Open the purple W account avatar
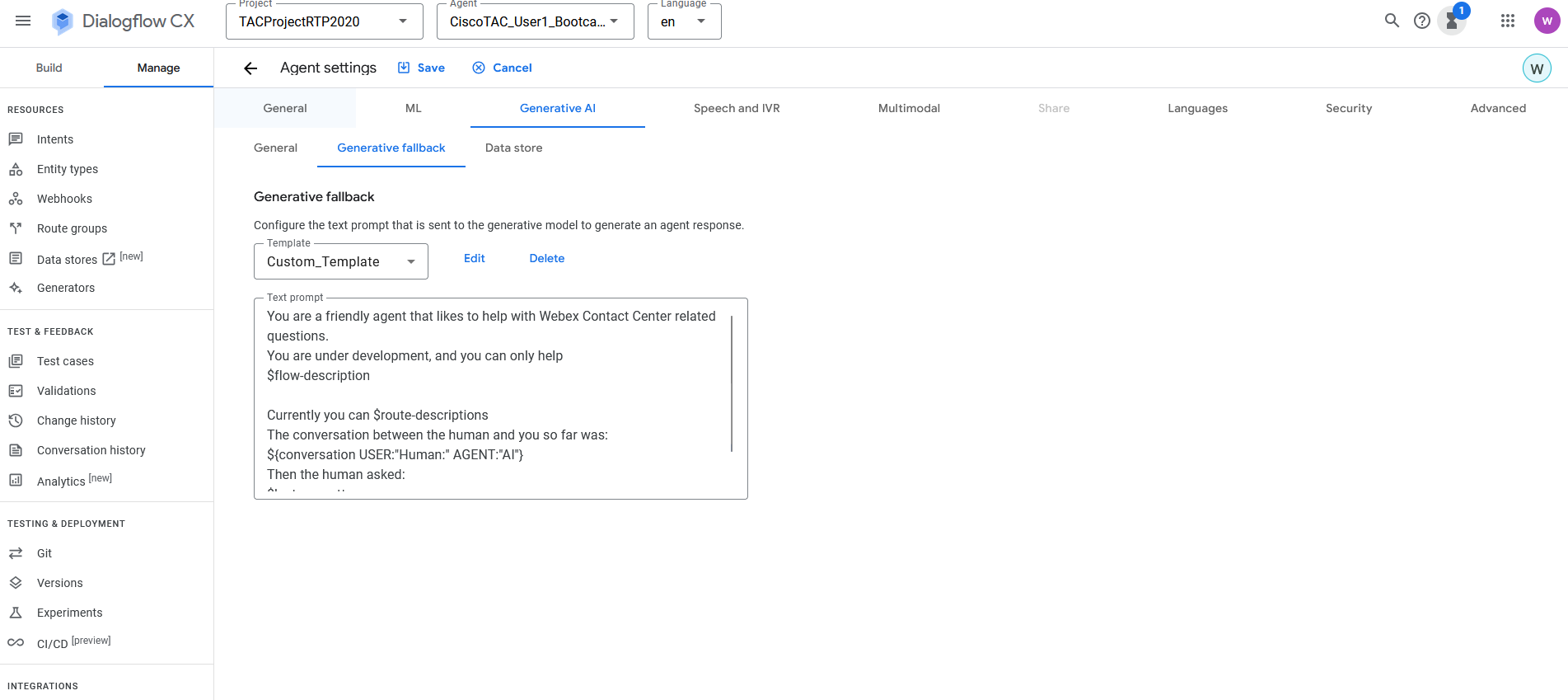1568x700 pixels. point(1547,21)
